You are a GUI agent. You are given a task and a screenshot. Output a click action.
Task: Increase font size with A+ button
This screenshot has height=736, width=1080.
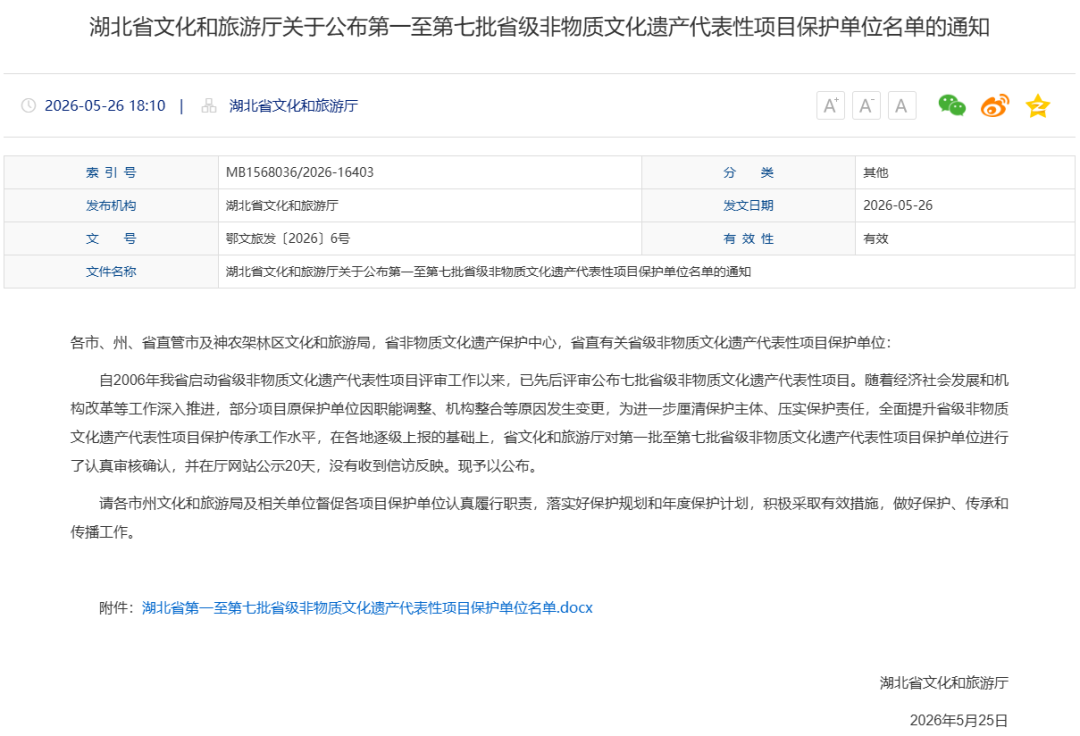pyautogui.click(x=830, y=105)
